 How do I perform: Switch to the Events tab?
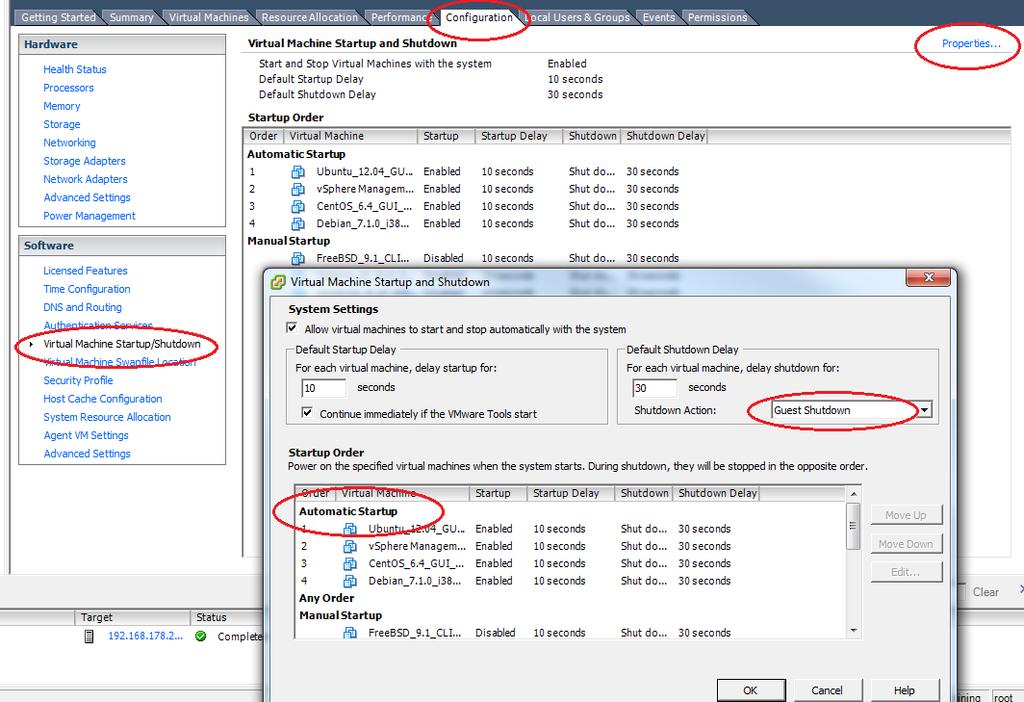pos(658,18)
